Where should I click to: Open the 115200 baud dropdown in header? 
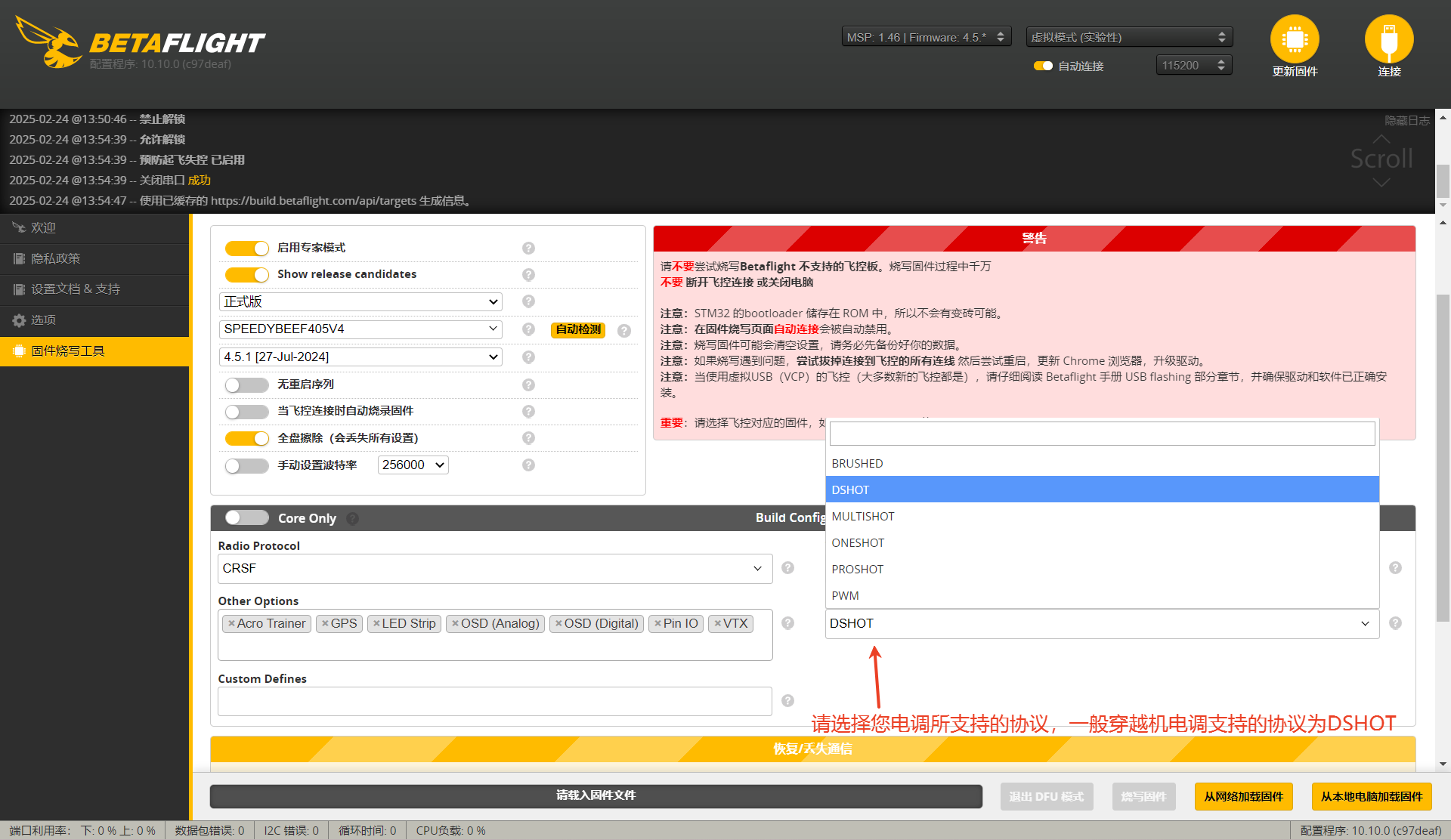coord(1194,66)
